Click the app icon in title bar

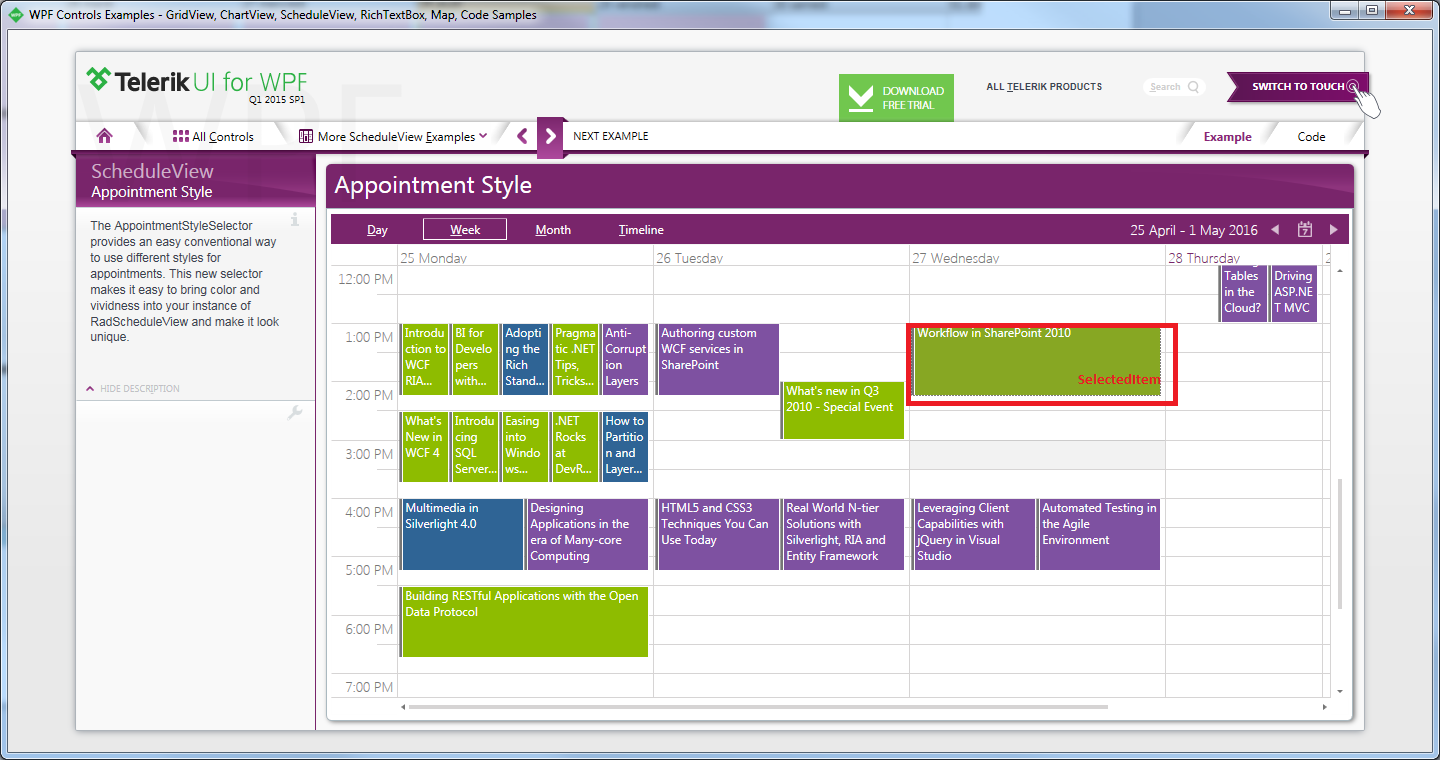(x=17, y=15)
